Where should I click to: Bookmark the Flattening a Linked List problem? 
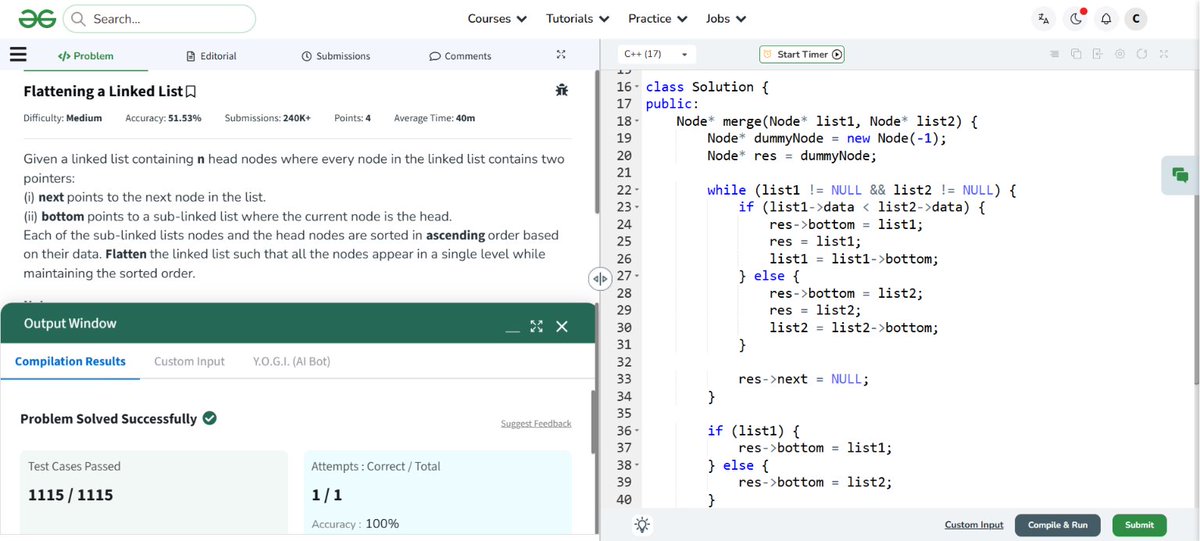(191, 92)
